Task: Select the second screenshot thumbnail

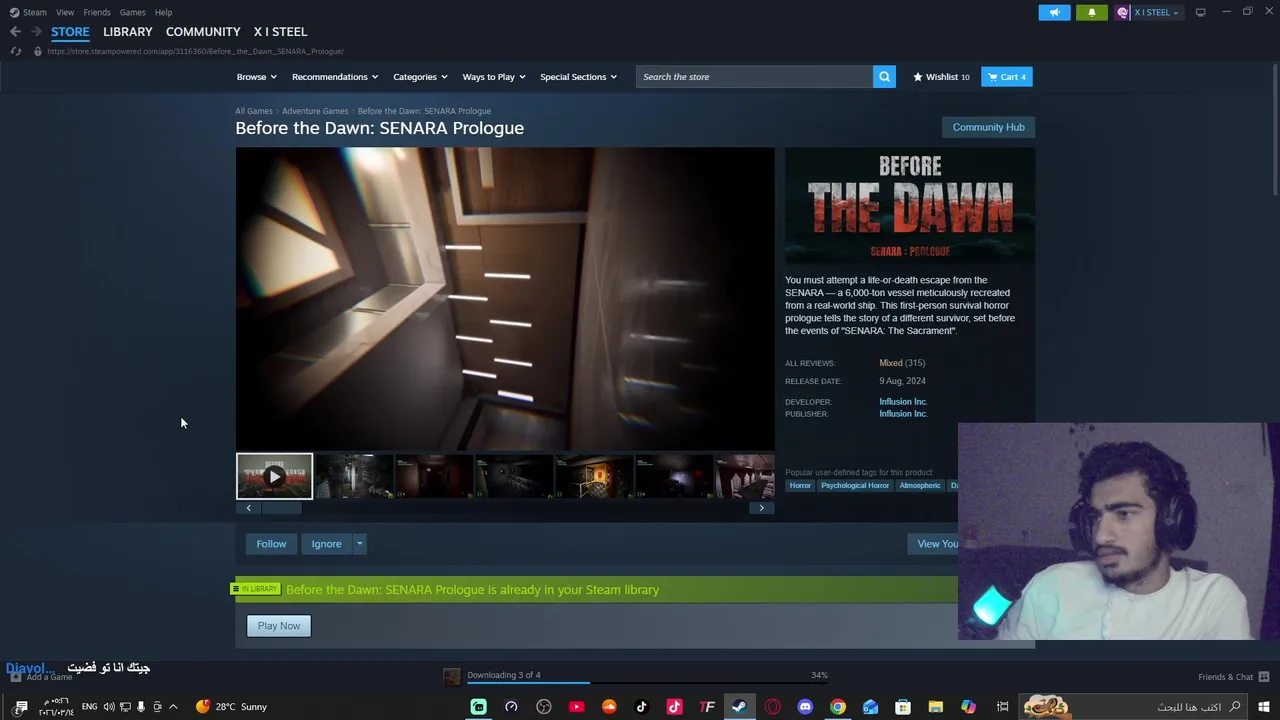Action: tap(434, 476)
